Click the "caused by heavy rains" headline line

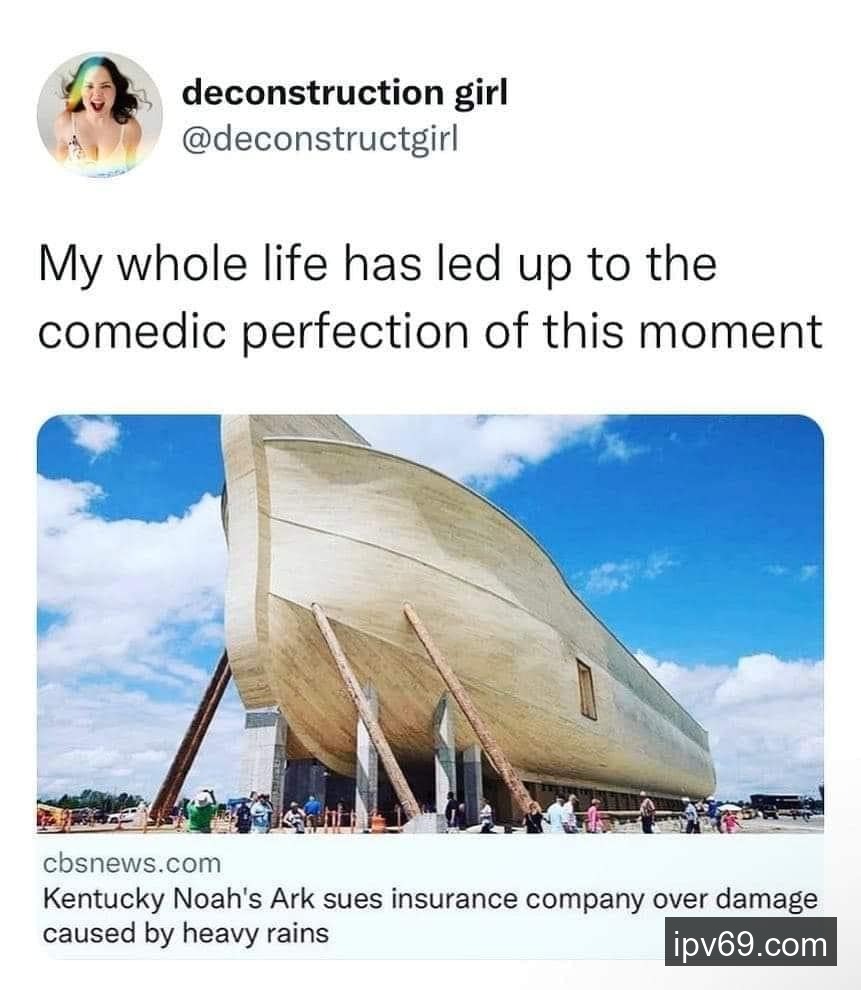tap(186, 933)
